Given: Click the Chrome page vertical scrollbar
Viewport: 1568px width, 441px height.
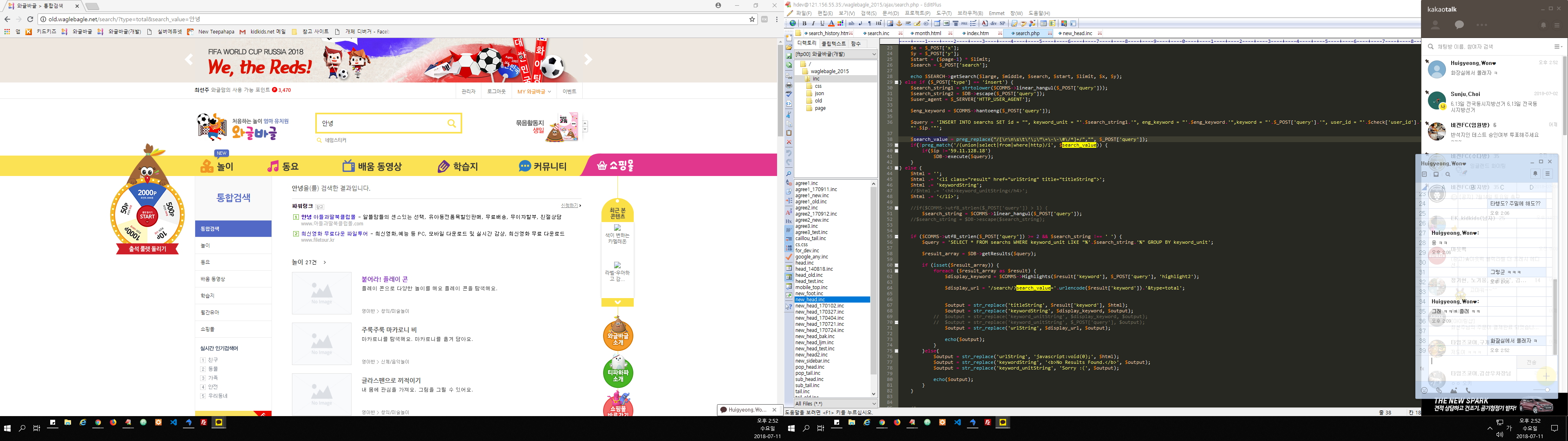Looking at the screenshot, I should [780, 90].
